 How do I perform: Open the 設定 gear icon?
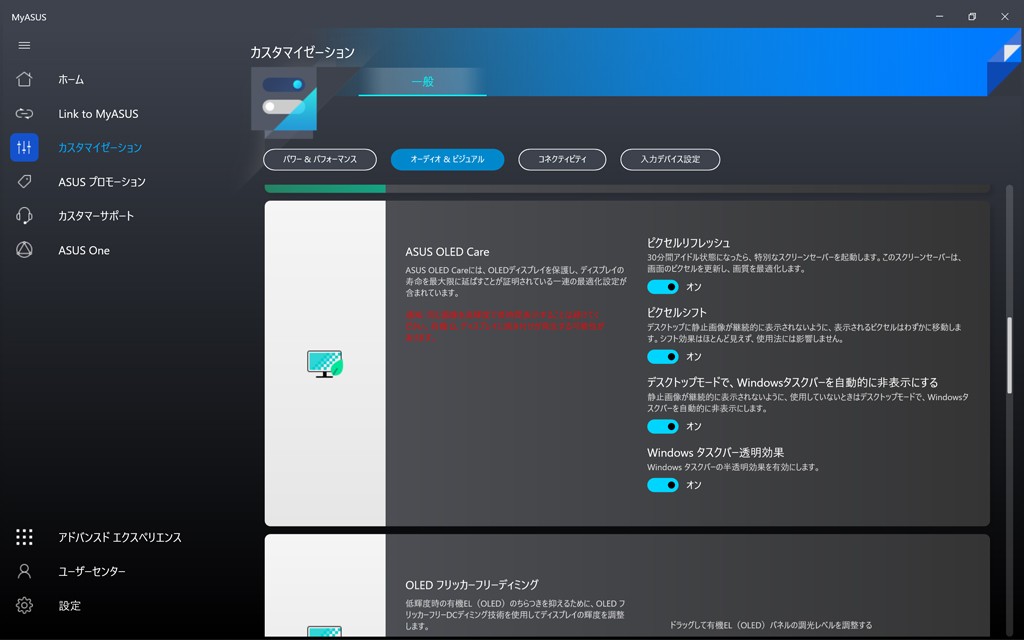tap(24, 605)
